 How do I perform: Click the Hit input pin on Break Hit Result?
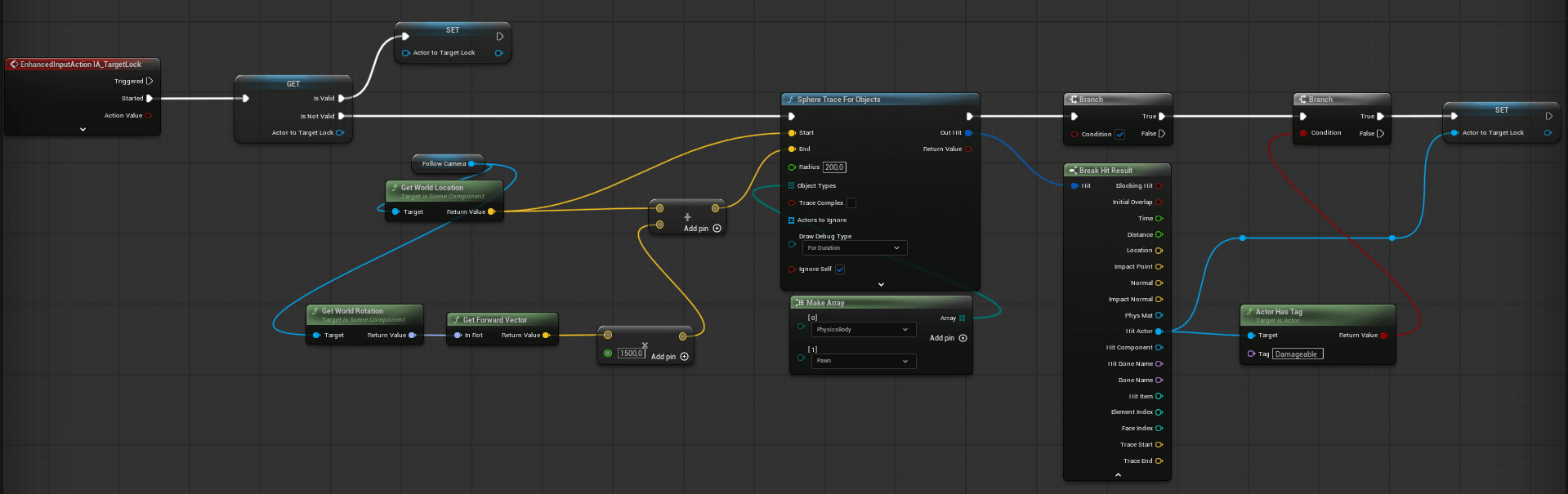[x=1074, y=185]
